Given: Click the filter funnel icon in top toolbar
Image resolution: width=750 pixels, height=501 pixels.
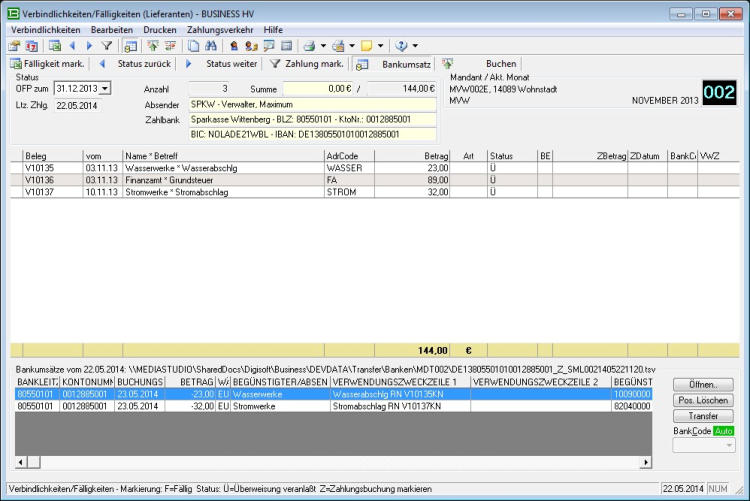Looking at the screenshot, I should tap(106, 46).
